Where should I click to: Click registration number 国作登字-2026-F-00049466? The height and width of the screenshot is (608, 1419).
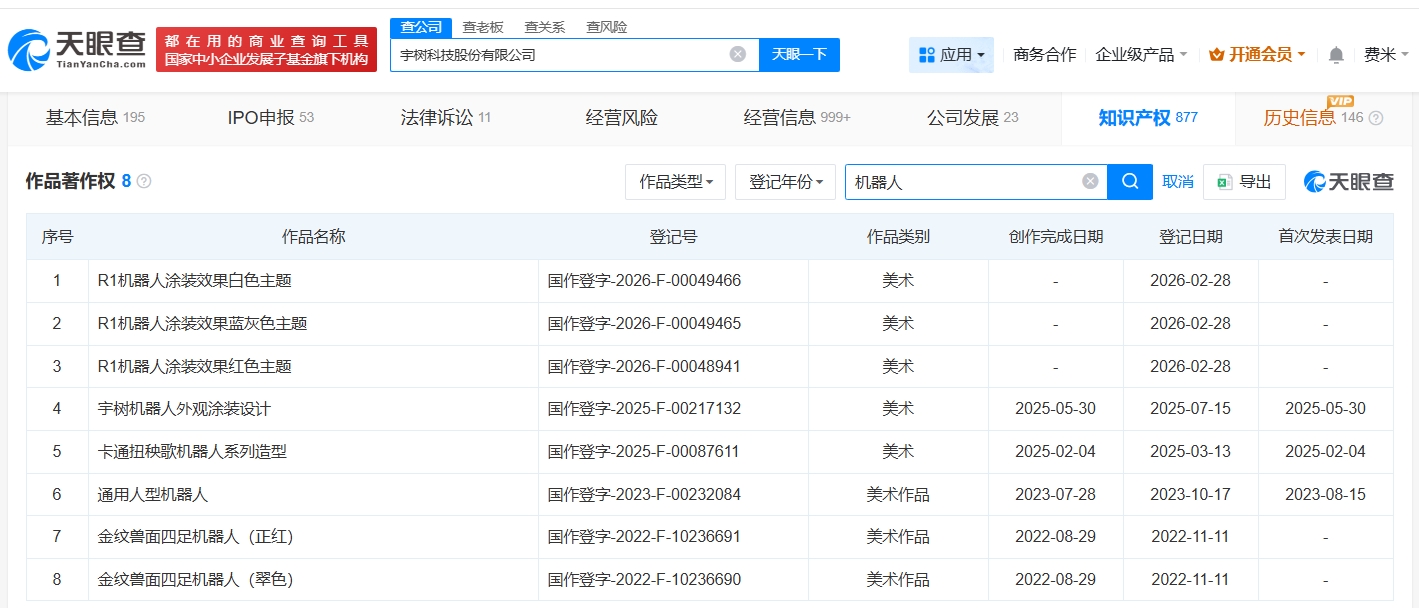point(644,281)
